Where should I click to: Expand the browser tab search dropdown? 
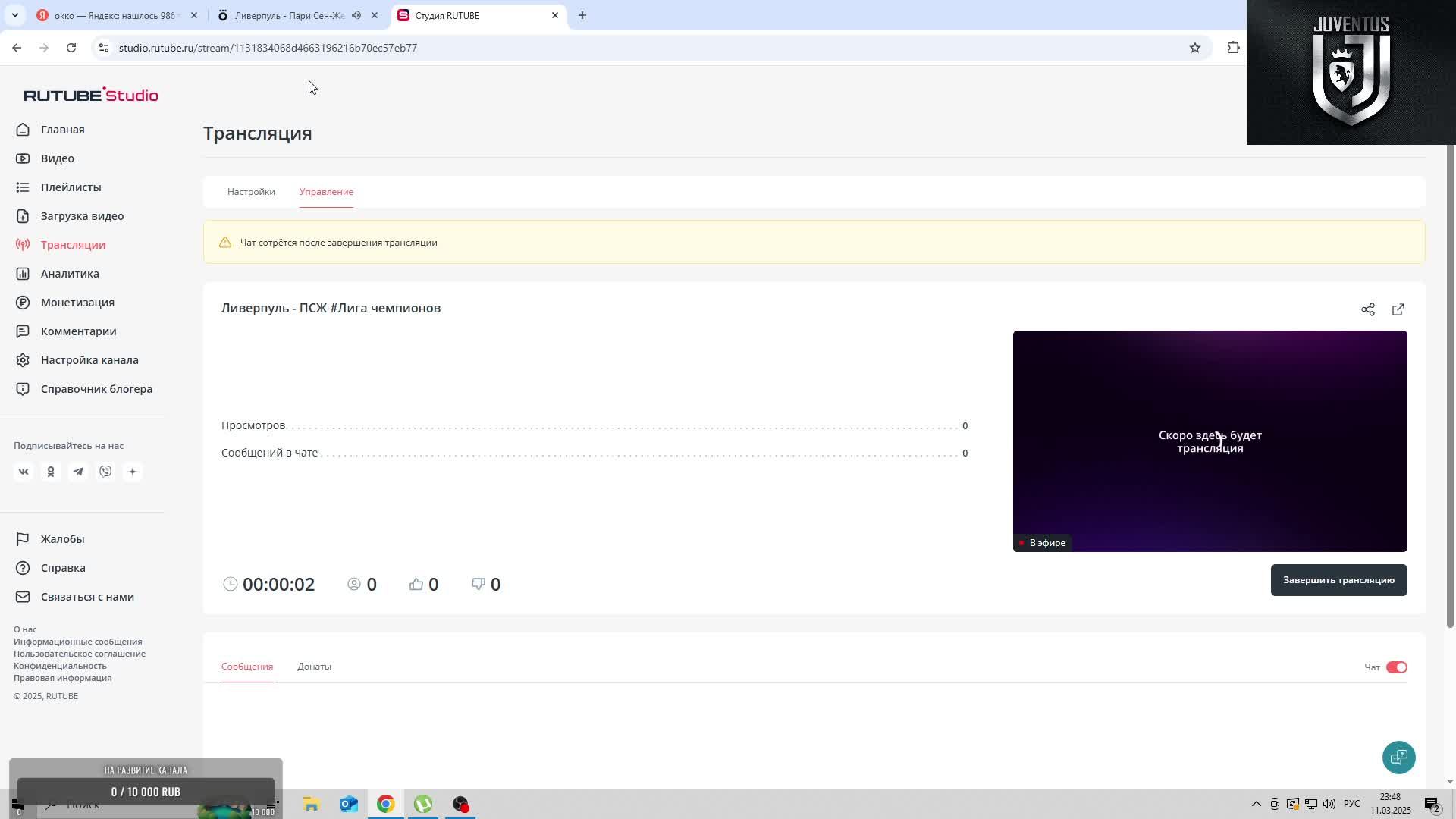point(14,15)
